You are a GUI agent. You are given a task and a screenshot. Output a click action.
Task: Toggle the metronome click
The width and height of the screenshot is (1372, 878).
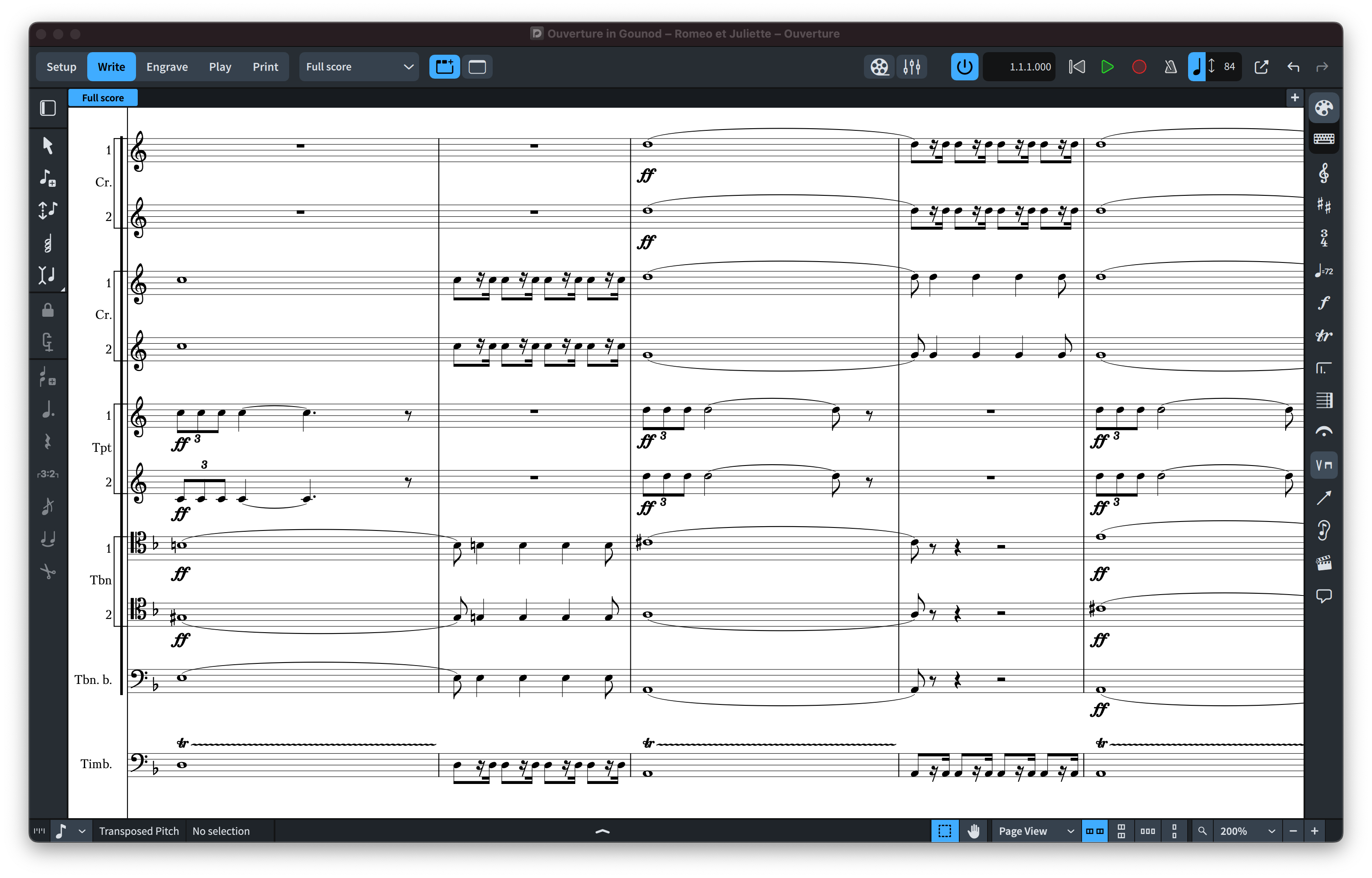point(1170,67)
